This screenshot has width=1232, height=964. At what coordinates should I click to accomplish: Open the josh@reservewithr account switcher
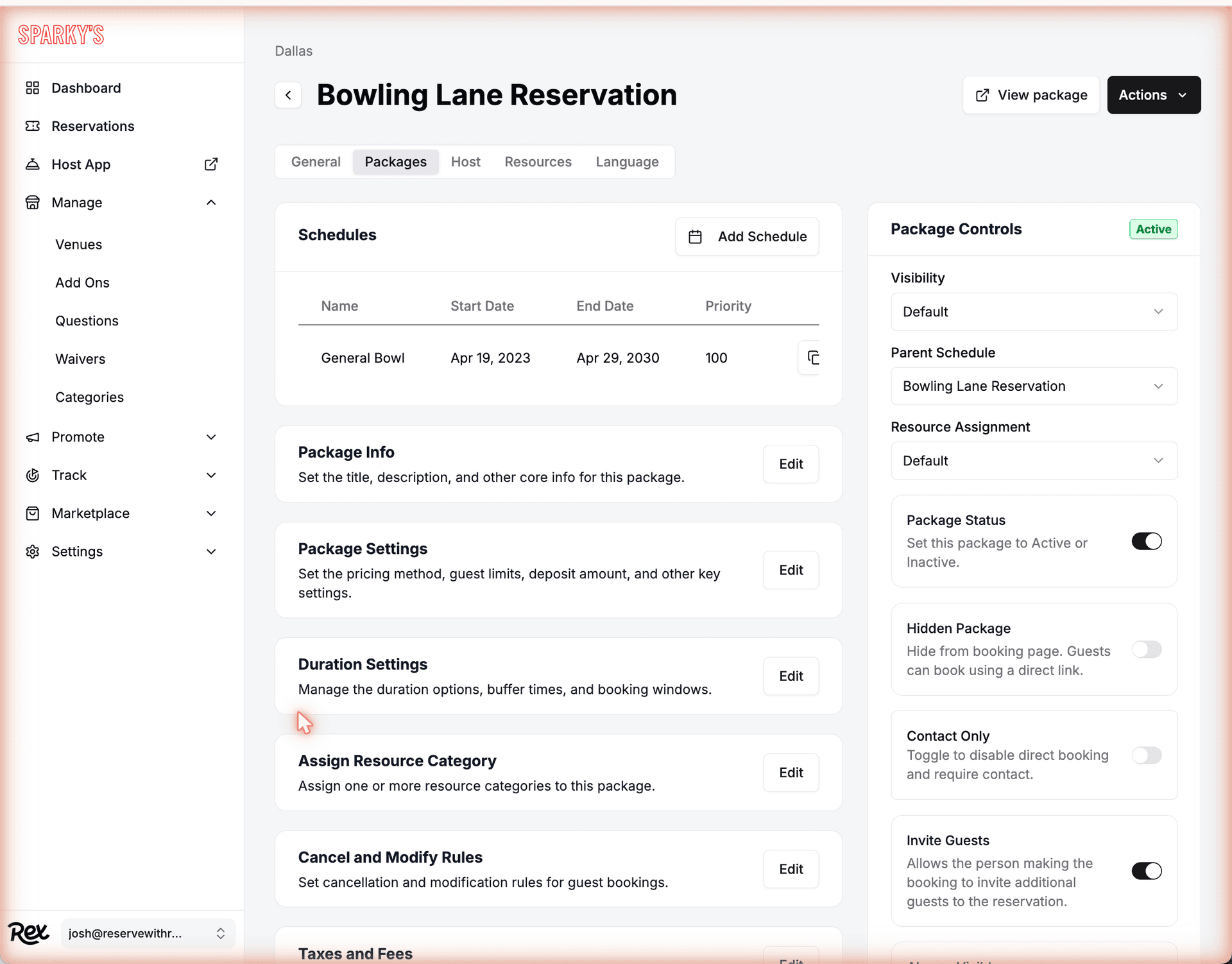[x=148, y=933]
